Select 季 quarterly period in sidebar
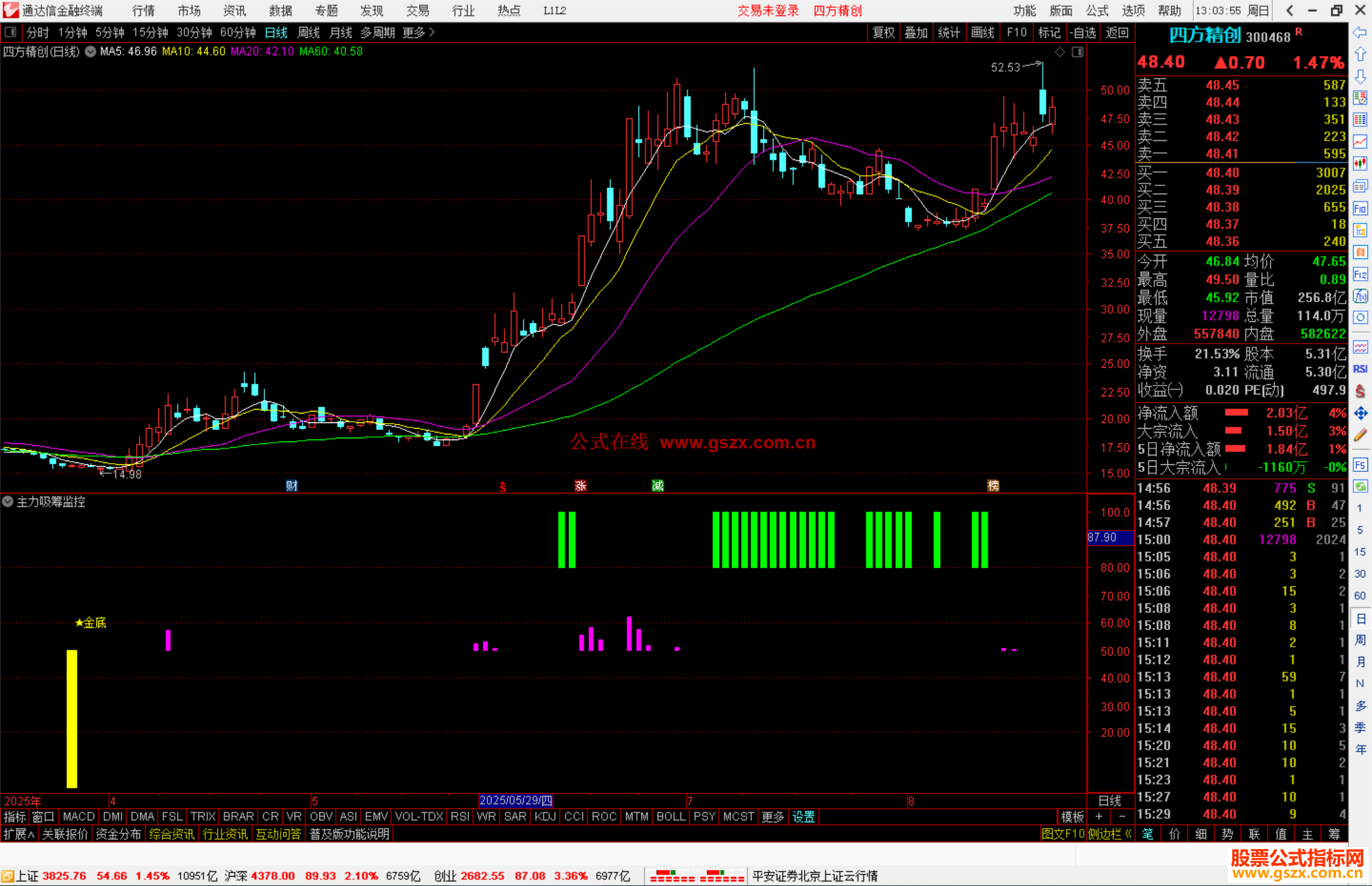 click(x=1360, y=727)
